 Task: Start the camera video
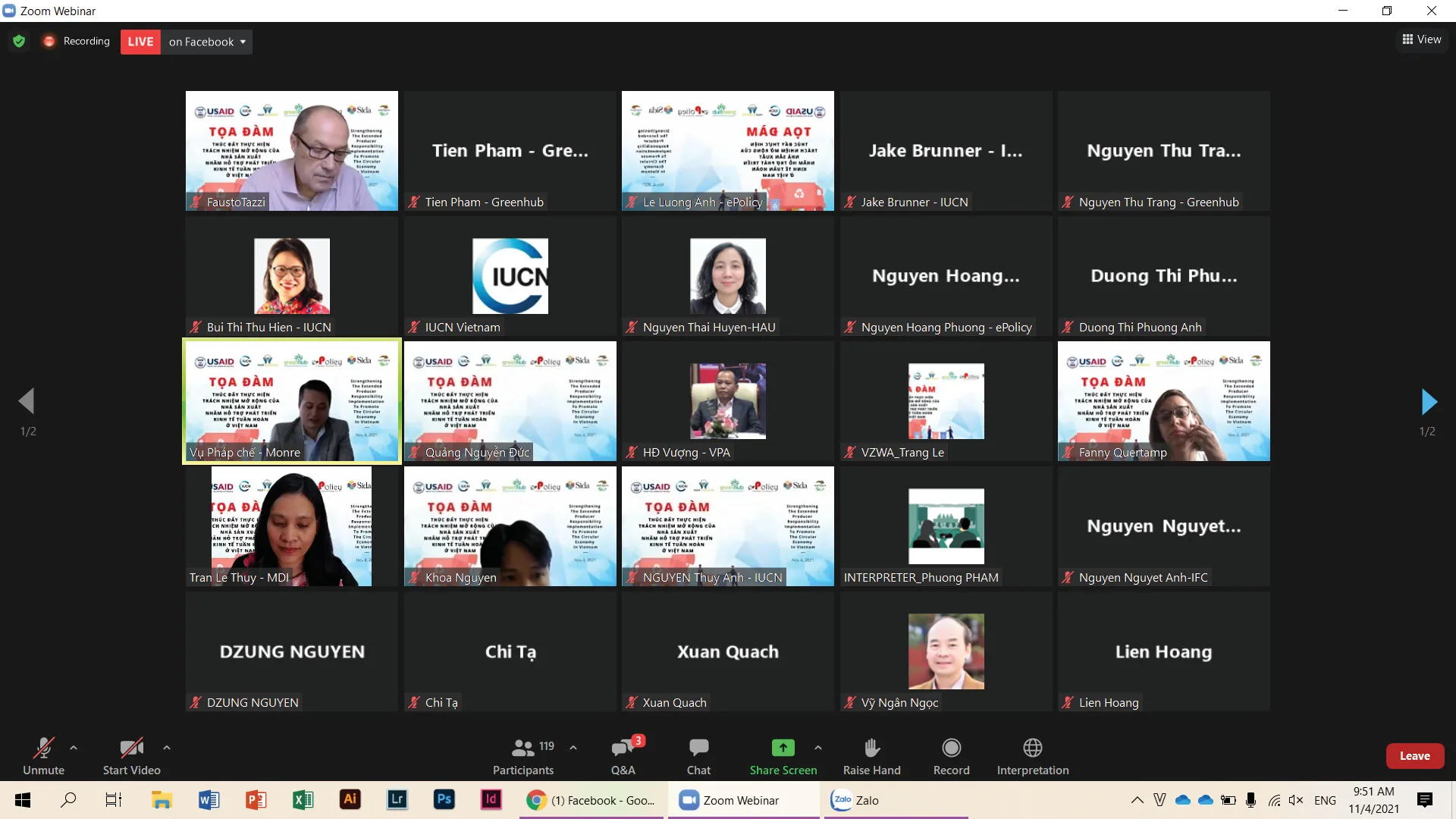point(132,757)
